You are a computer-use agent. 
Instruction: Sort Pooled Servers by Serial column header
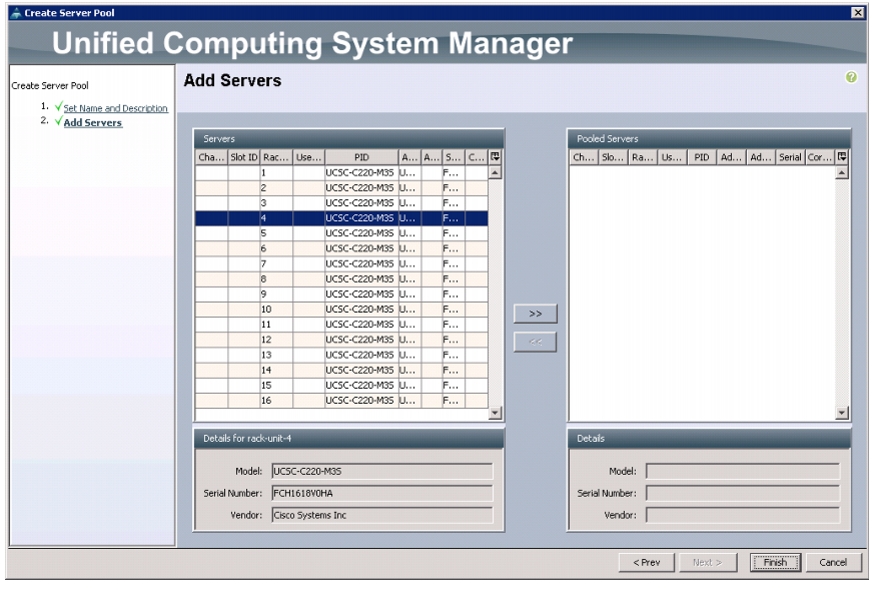click(790, 157)
